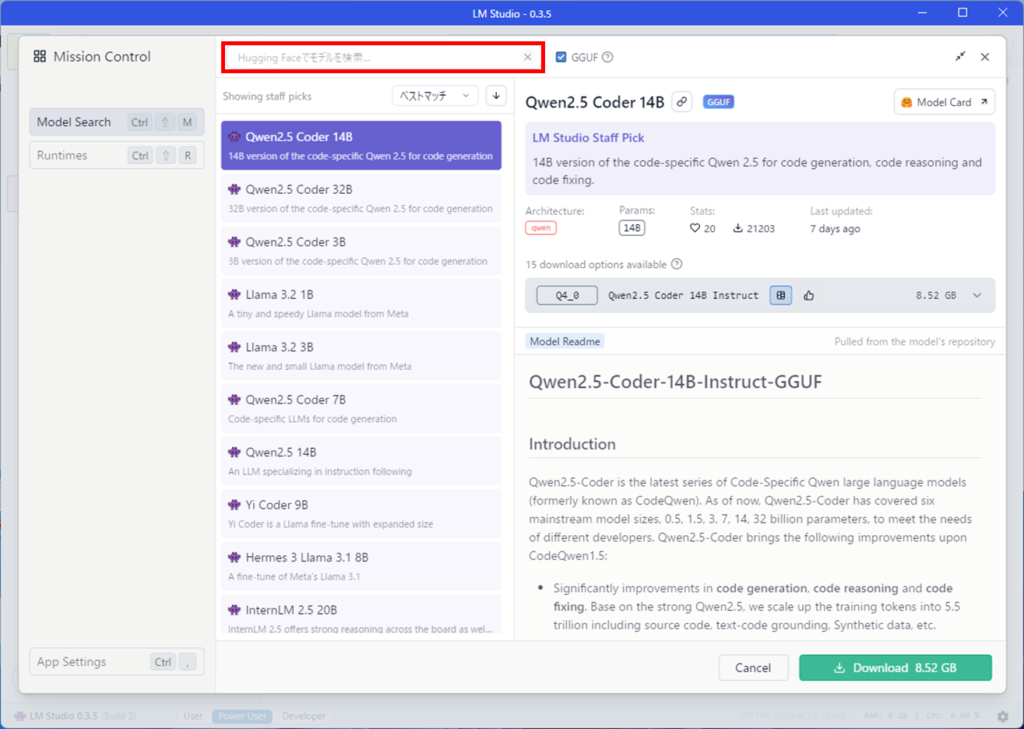Click the Mission Control grid icon
Viewport: 1024px width, 729px height.
pyautogui.click(x=40, y=57)
